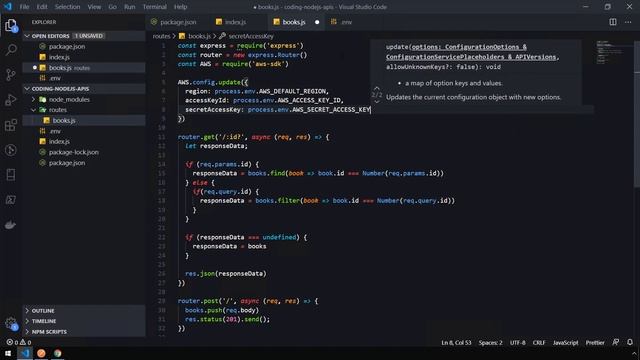Open the Extensions view icon

(x=11, y=125)
